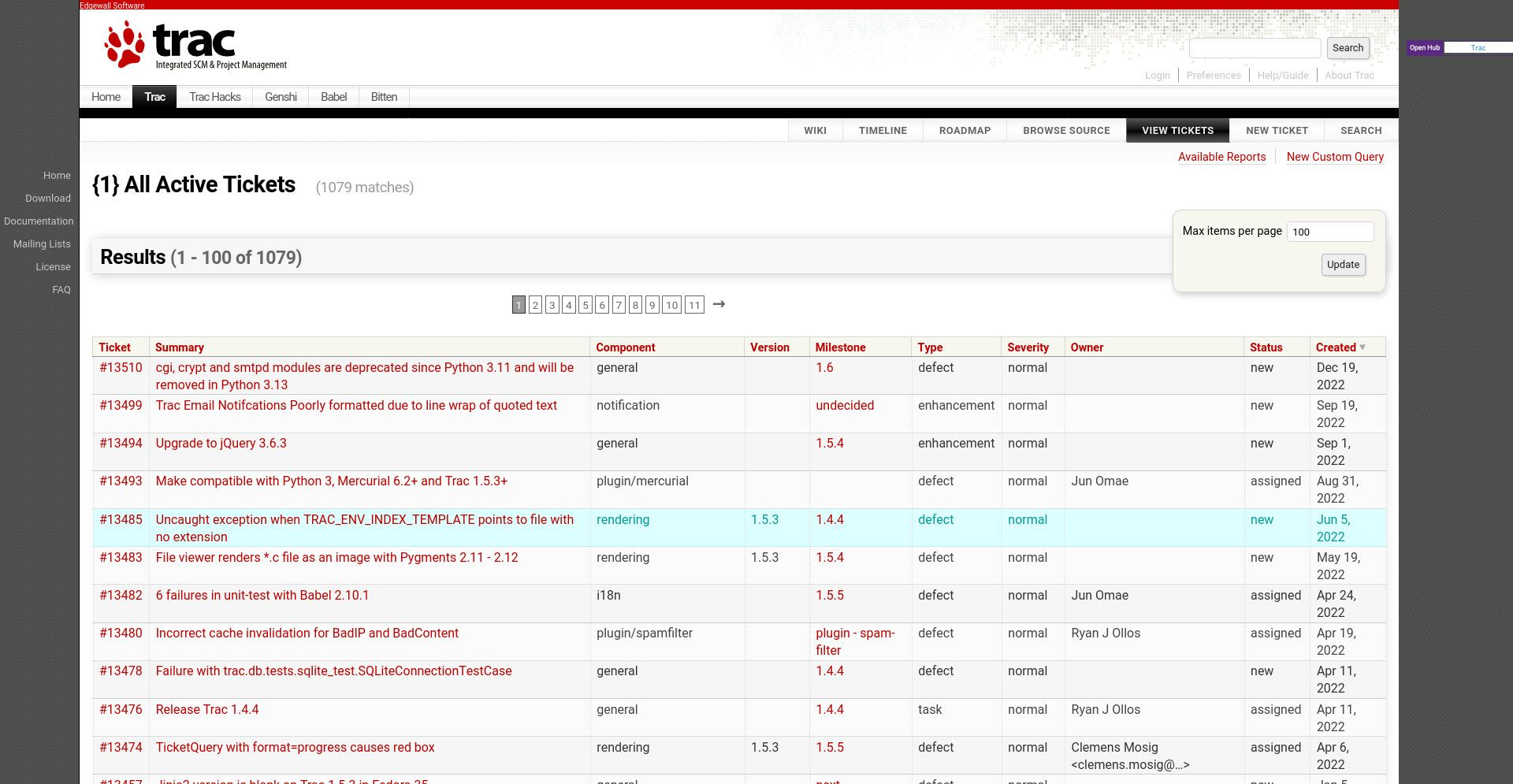The height and width of the screenshot is (784, 1513).
Task: Open the Roadmap navigation tab
Action: tap(965, 131)
